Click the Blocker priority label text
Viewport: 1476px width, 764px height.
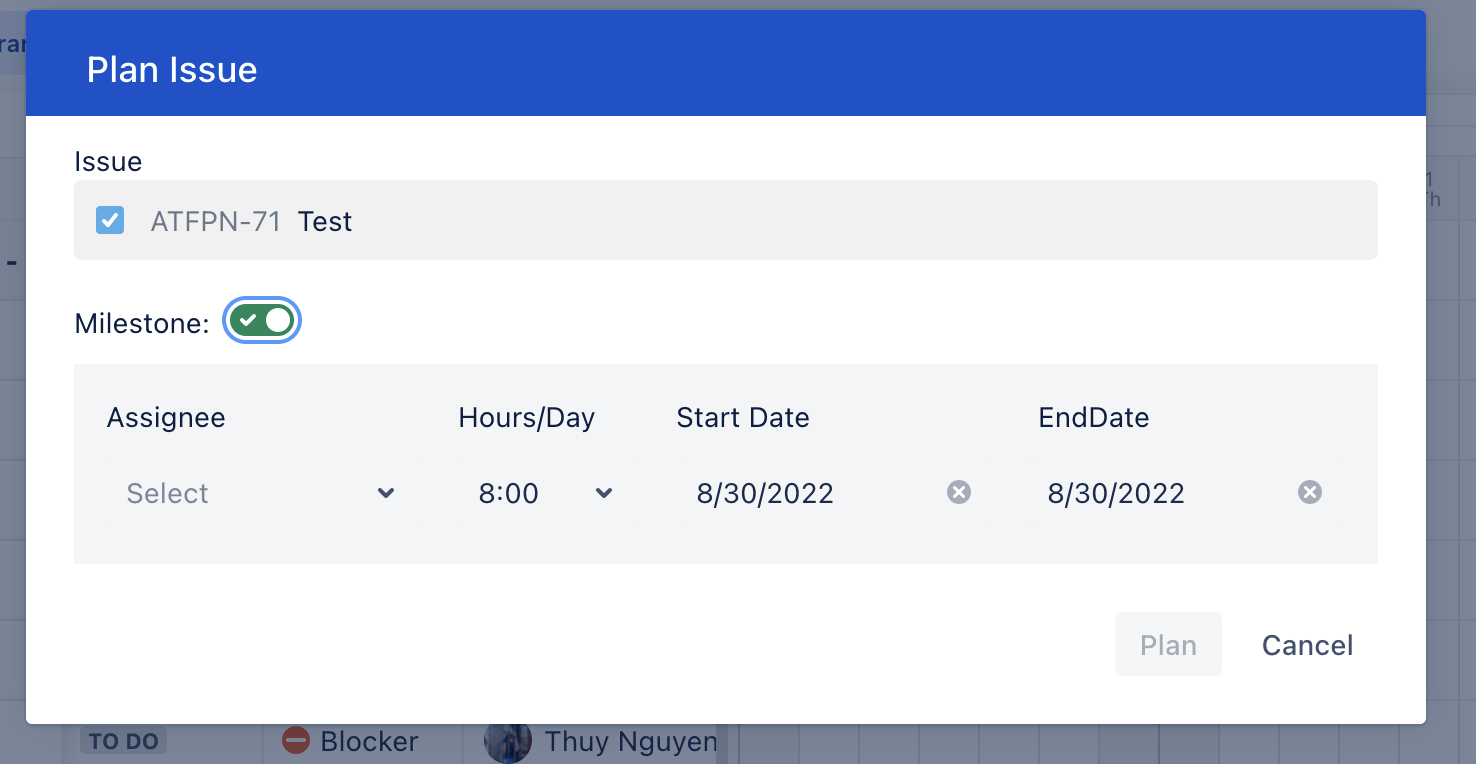coord(369,741)
